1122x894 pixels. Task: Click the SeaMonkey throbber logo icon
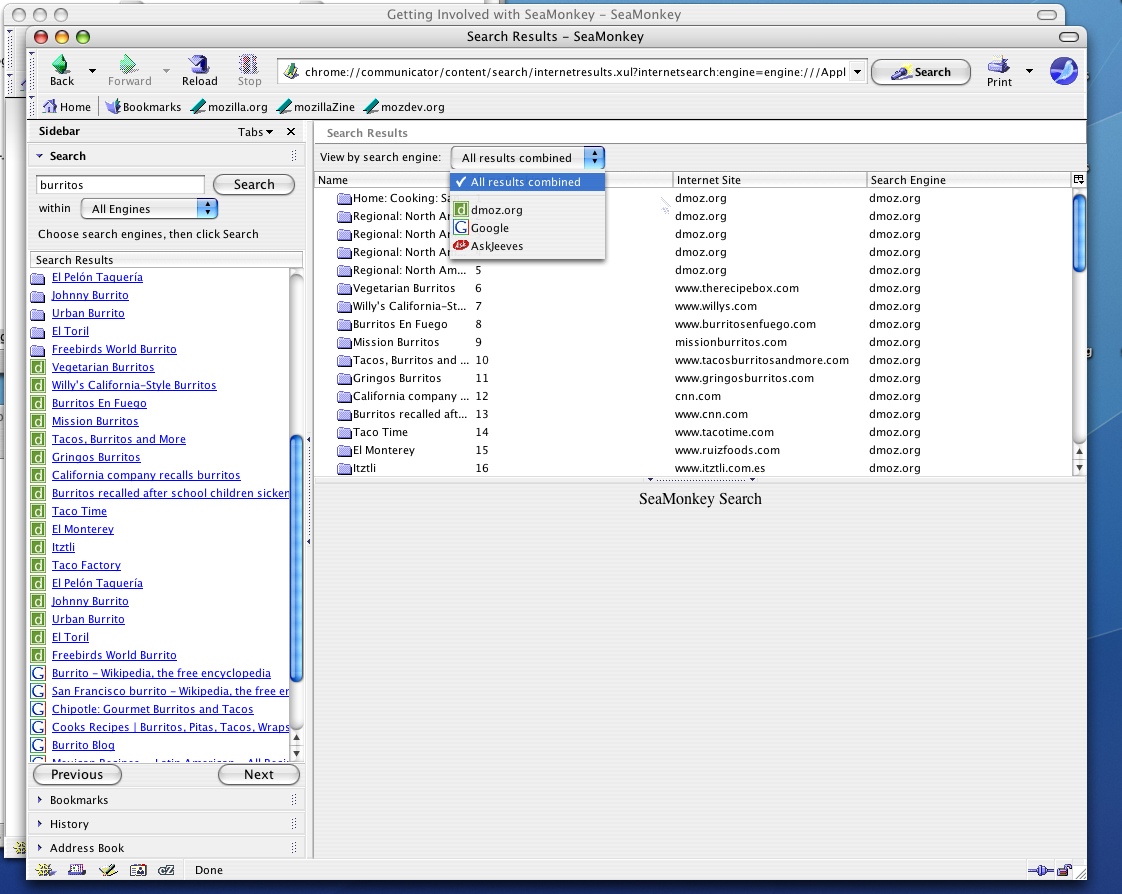point(1063,72)
